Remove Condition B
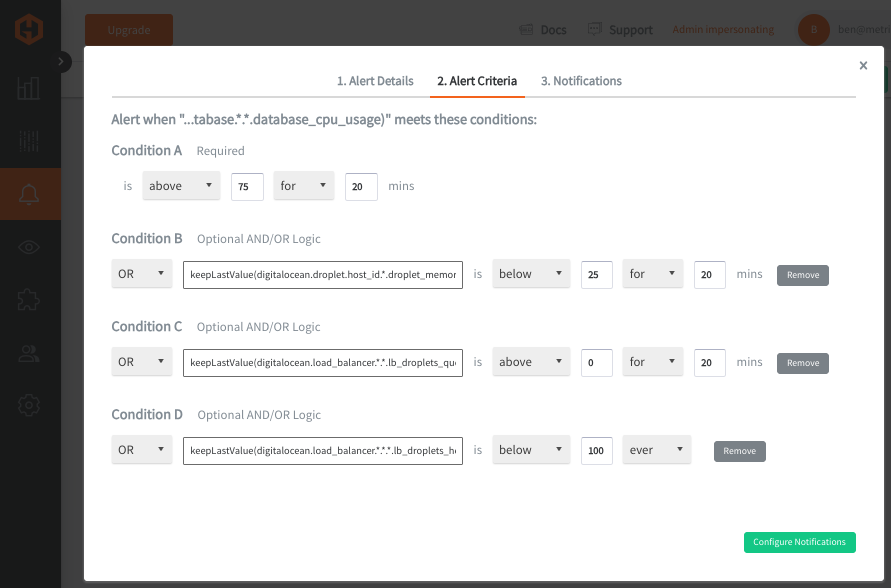 [x=803, y=275]
